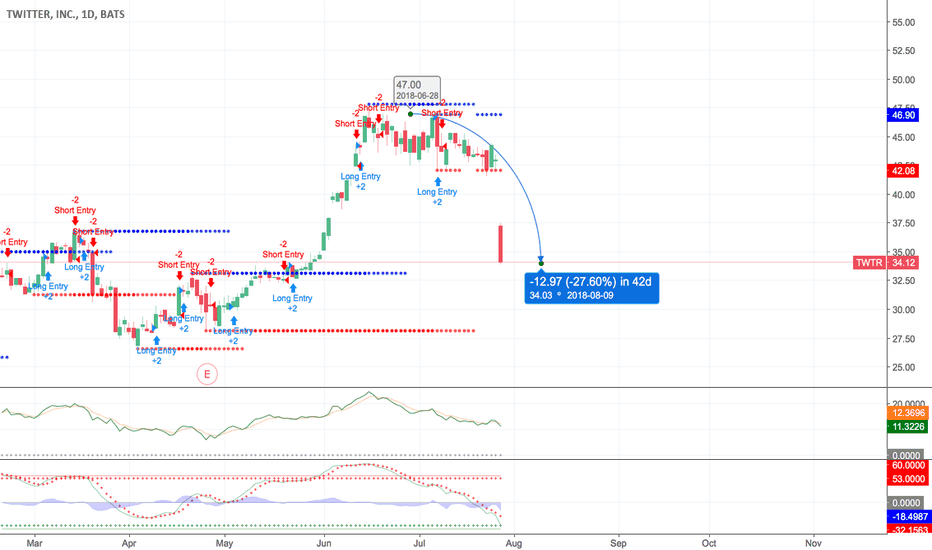This screenshot has width=932, height=550.
Task: Click the green measurement end dot above blue label
Action: click(x=541, y=263)
